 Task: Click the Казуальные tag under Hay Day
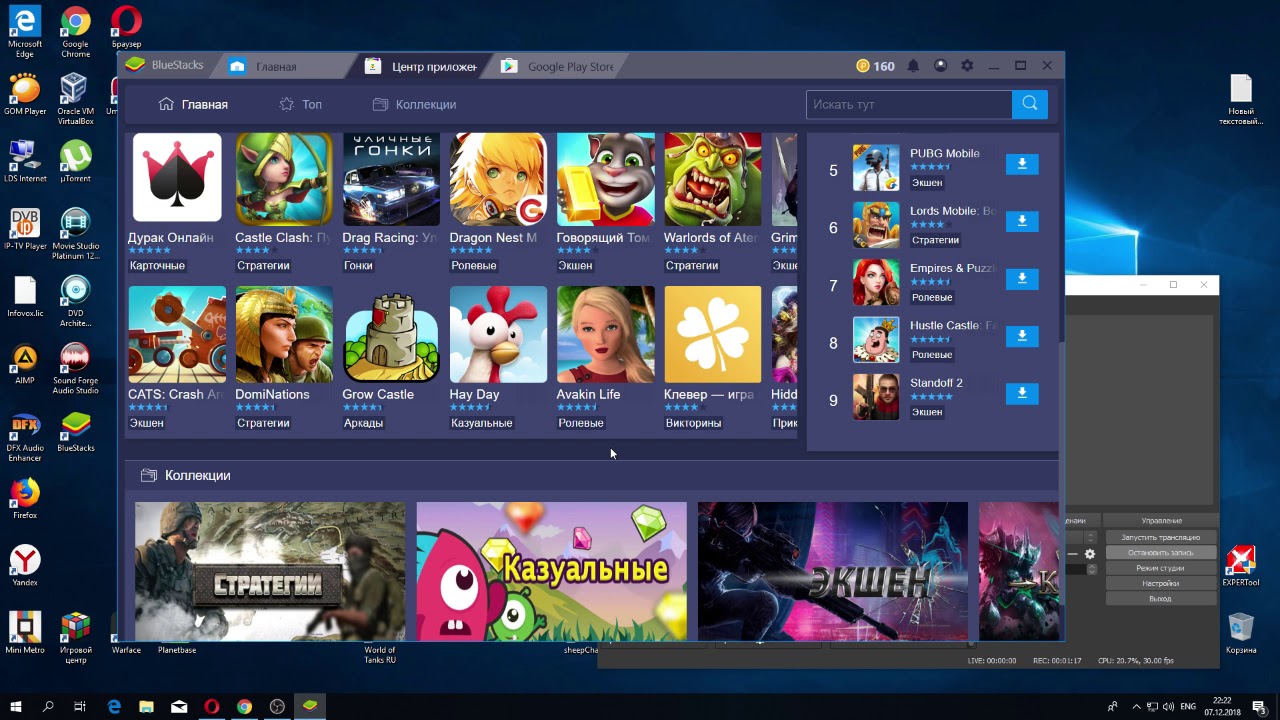tap(482, 423)
